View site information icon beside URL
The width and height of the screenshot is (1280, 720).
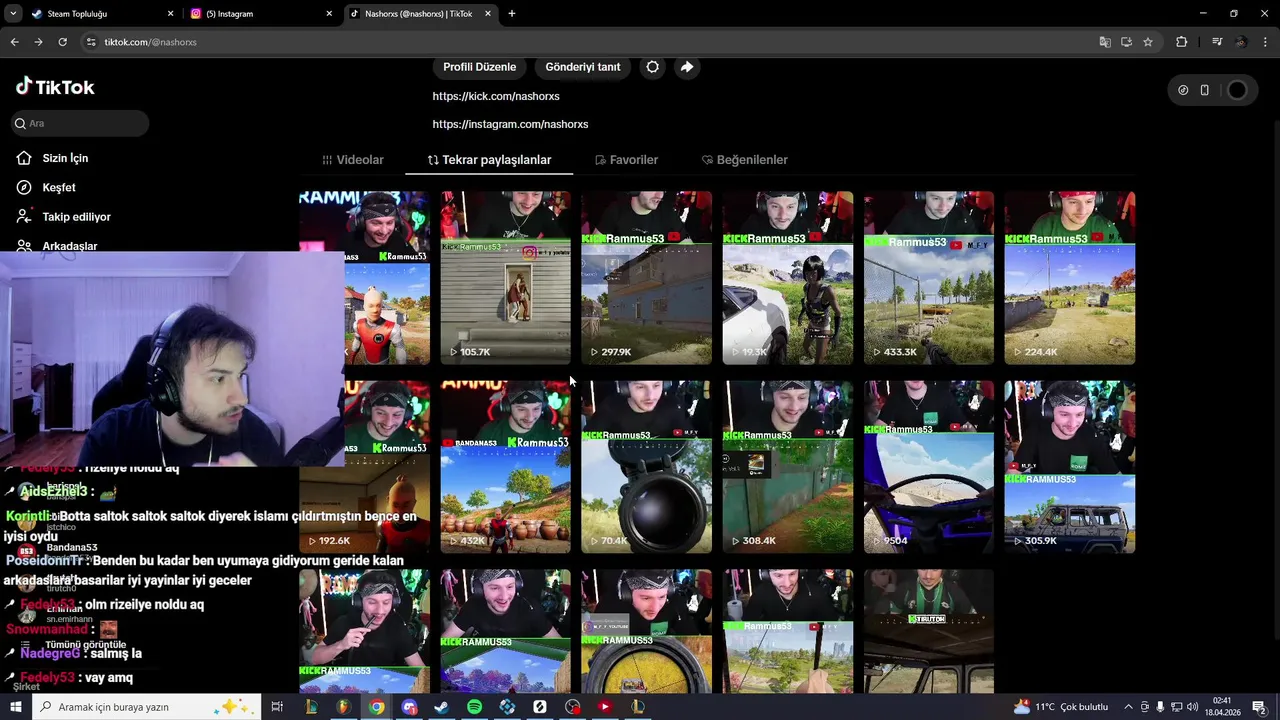point(91,42)
